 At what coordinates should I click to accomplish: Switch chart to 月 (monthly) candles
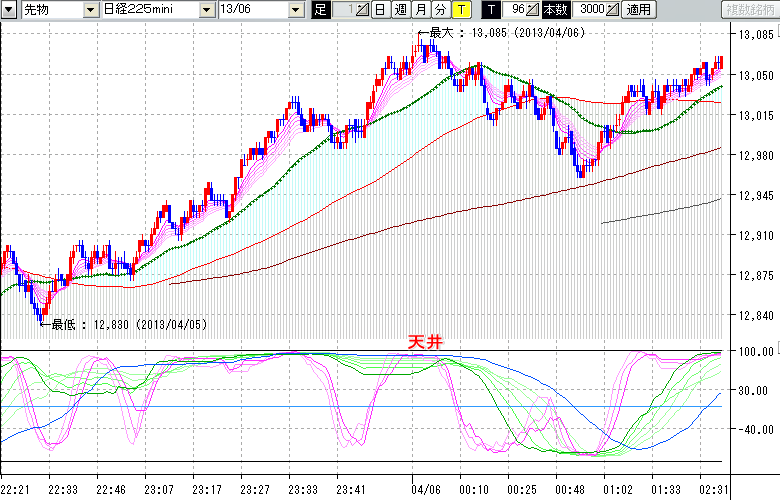coord(421,10)
